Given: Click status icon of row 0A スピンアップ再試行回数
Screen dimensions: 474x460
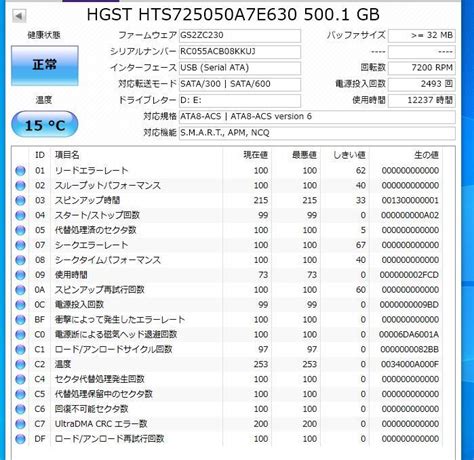Looking at the screenshot, I should pyautogui.click(x=20, y=290).
